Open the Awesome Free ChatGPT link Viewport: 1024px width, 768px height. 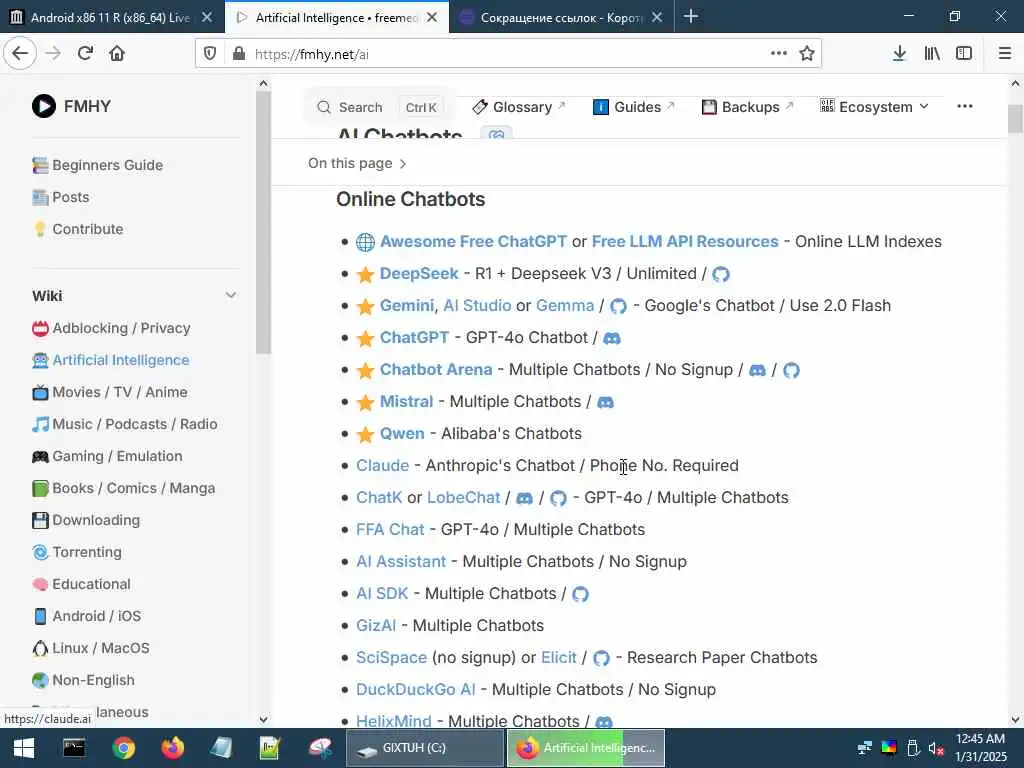pos(473,242)
